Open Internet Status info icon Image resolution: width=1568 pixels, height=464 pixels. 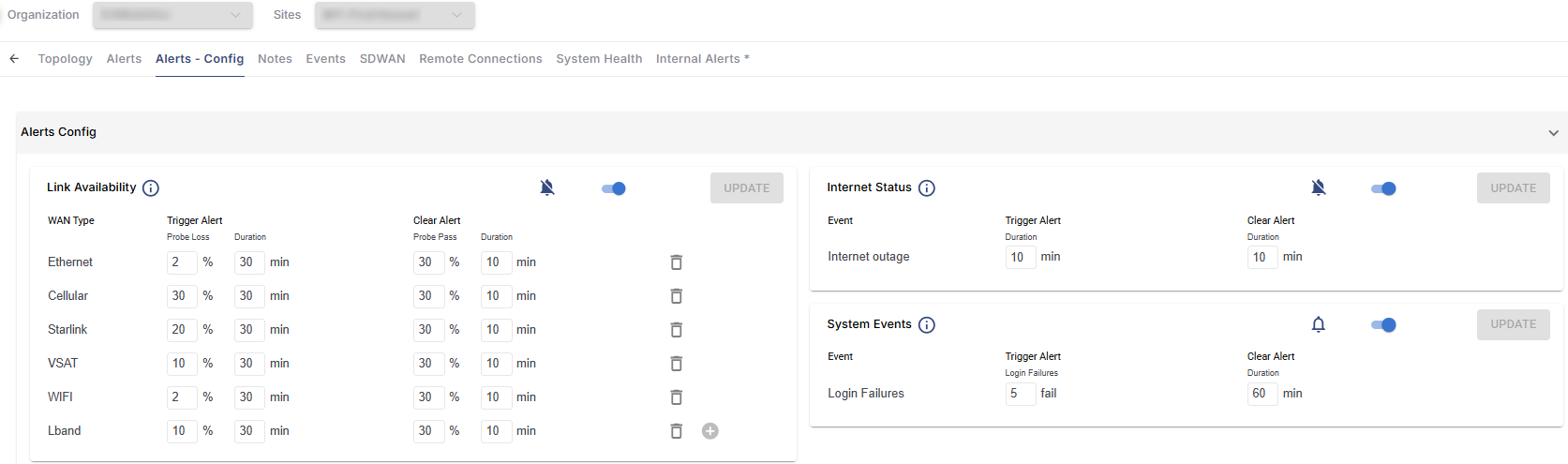pos(927,188)
